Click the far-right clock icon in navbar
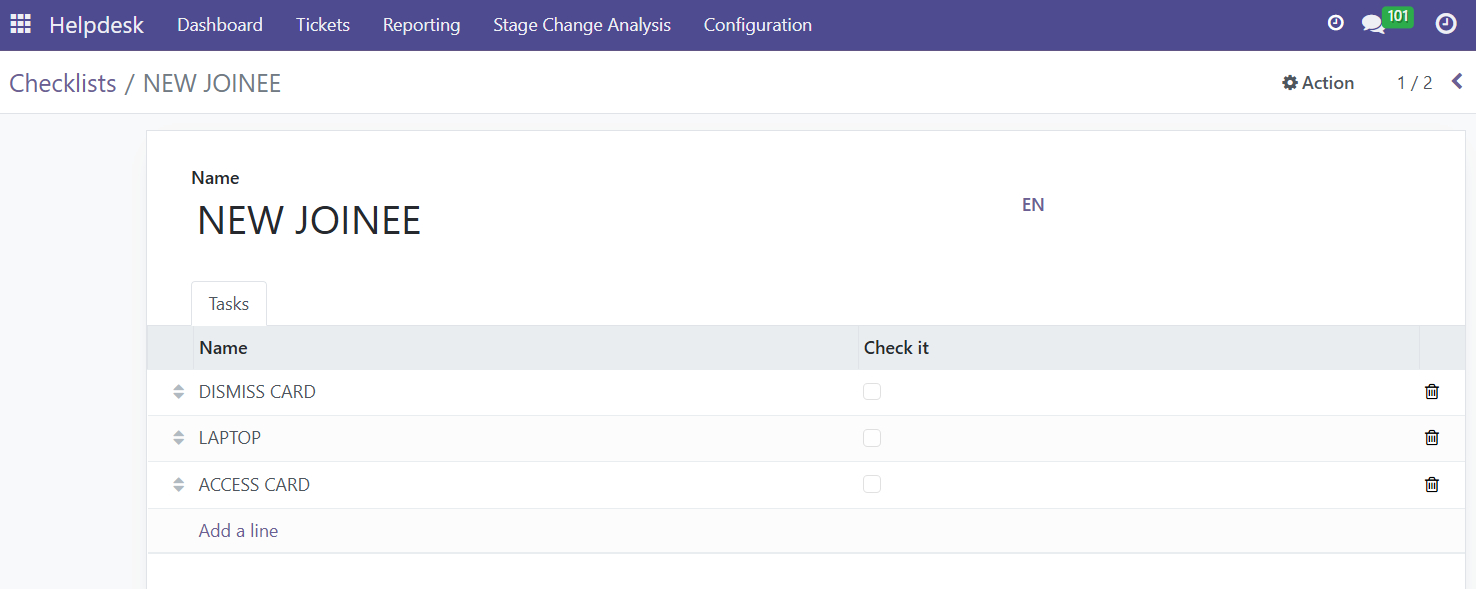 pyautogui.click(x=1446, y=24)
